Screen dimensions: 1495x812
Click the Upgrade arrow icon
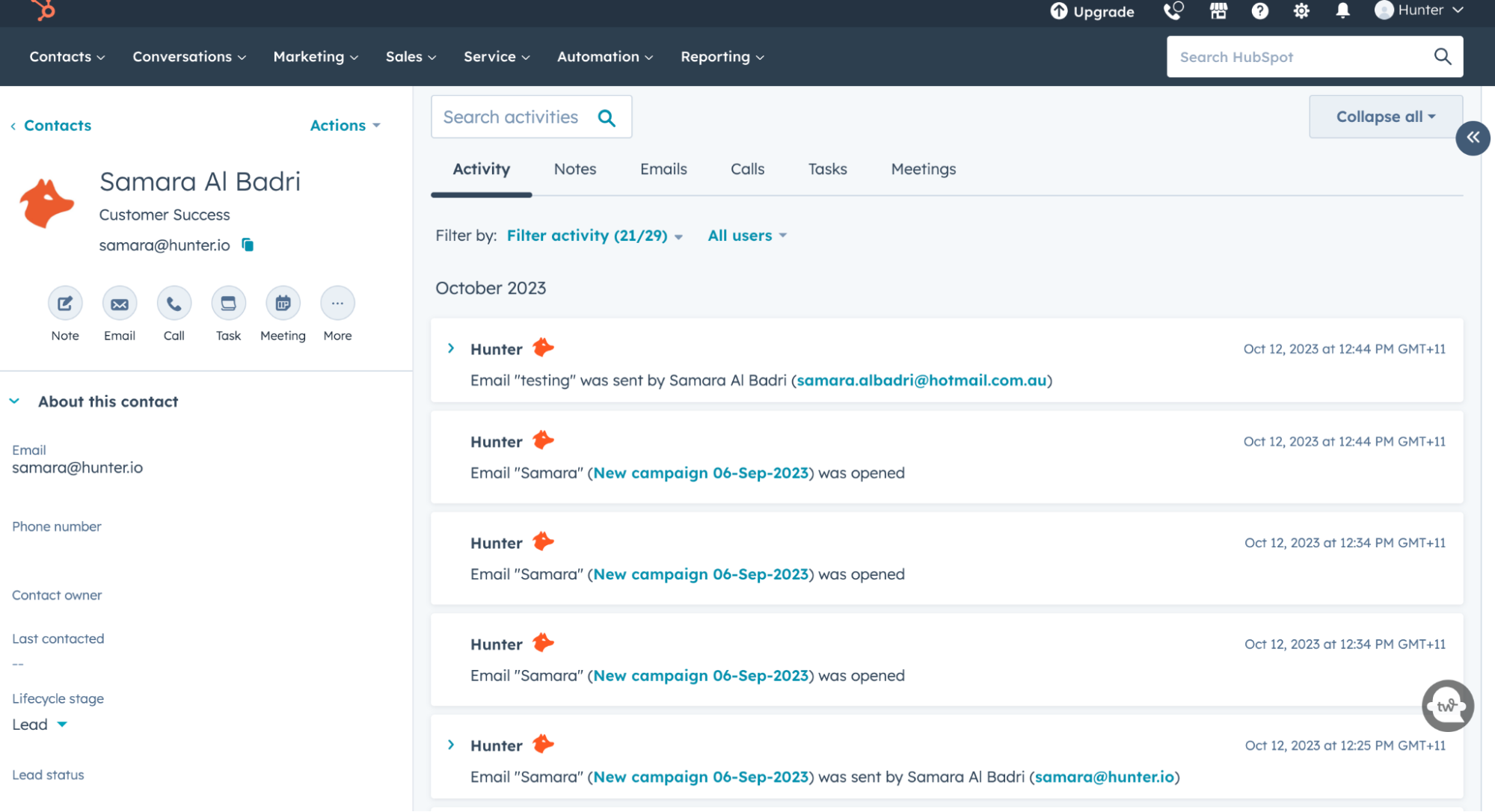[1058, 10]
